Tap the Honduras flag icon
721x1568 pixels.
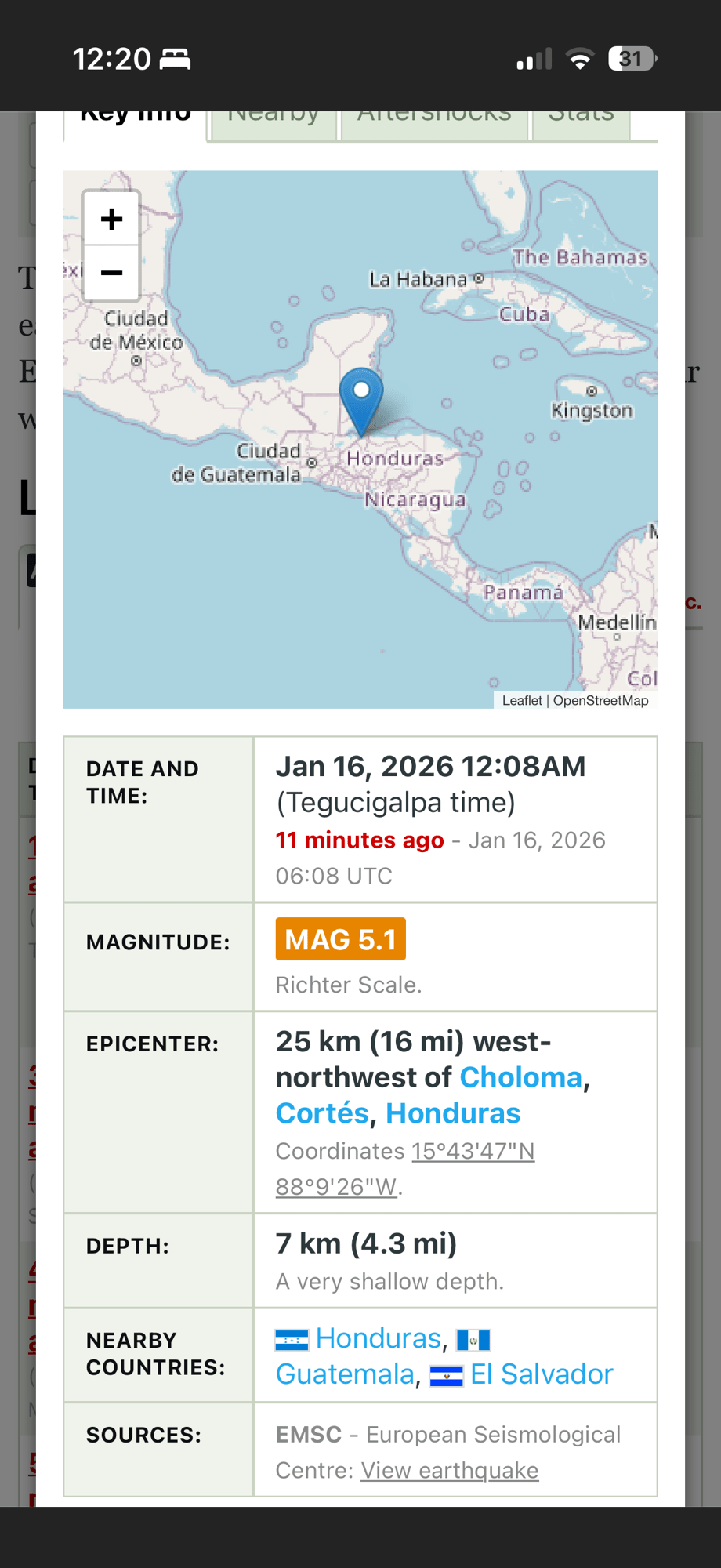coord(292,1340)
